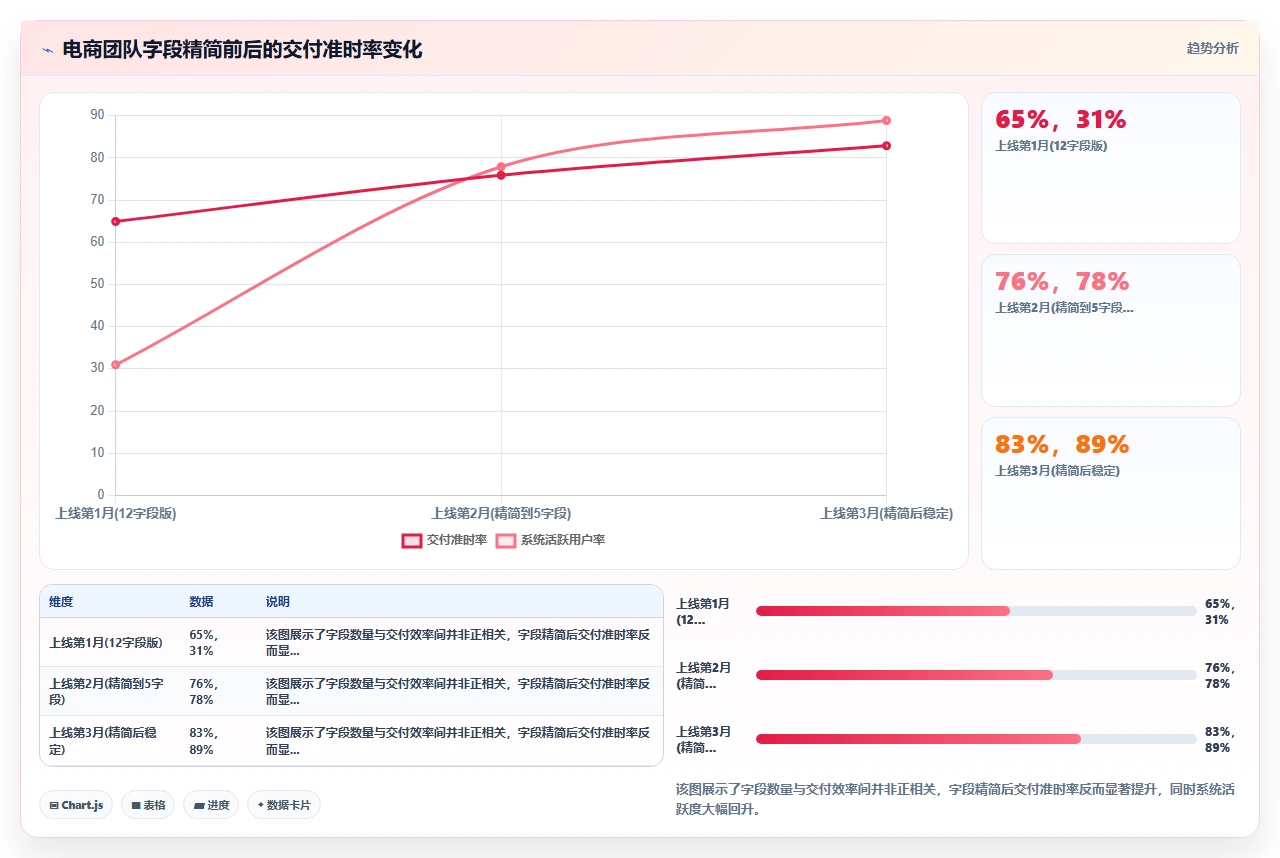Click the 系统活跃用户率 data point at 31

tap(116, 365)
